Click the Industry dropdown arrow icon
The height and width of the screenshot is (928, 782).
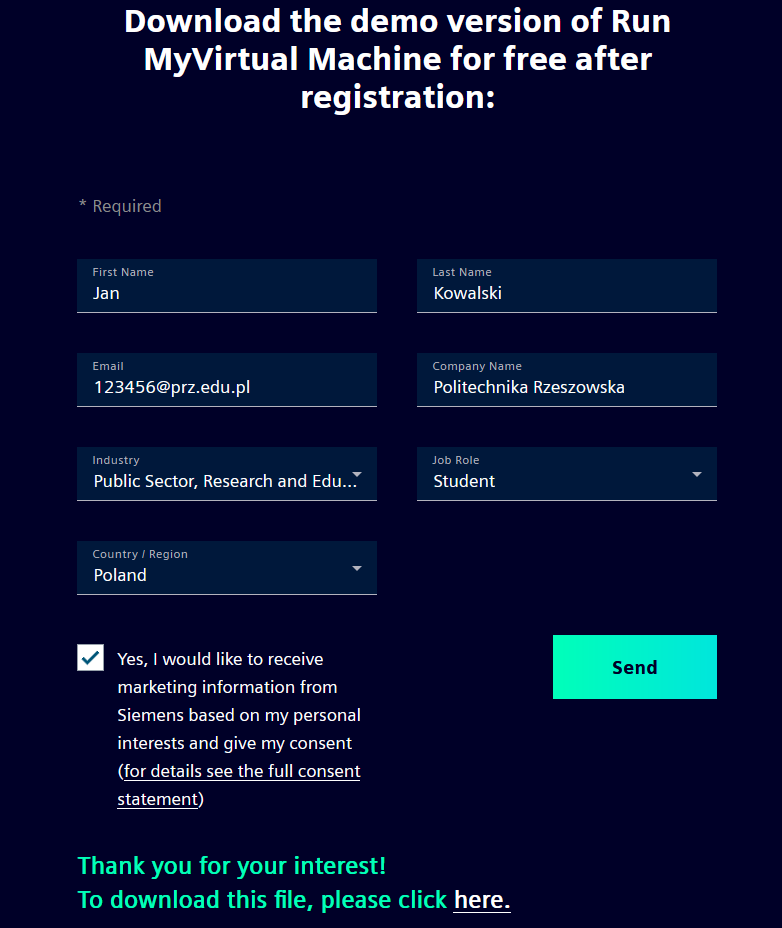click(357, 474)
